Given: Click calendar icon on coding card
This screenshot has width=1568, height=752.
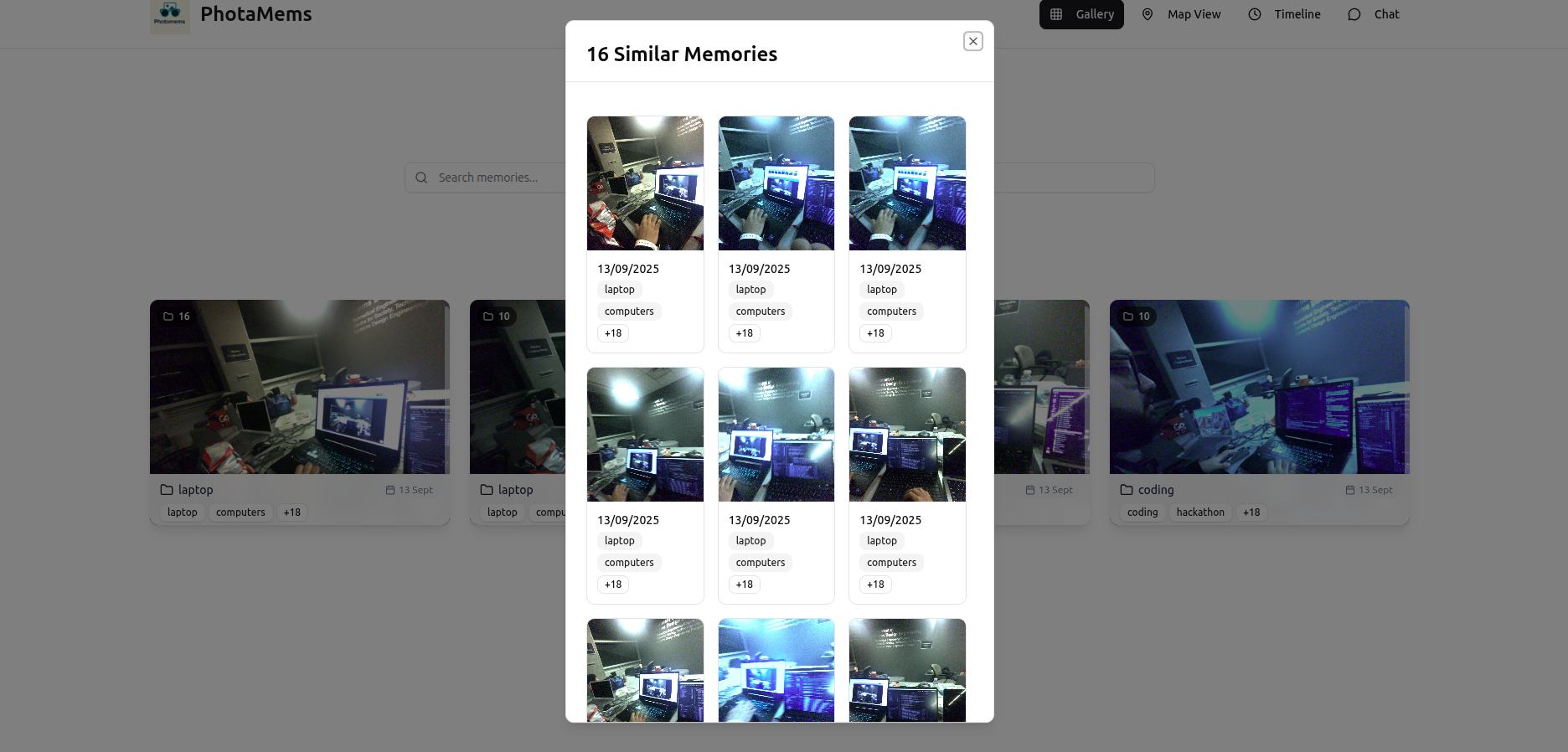Looking at the screenshot, I should coord(1350,490).
